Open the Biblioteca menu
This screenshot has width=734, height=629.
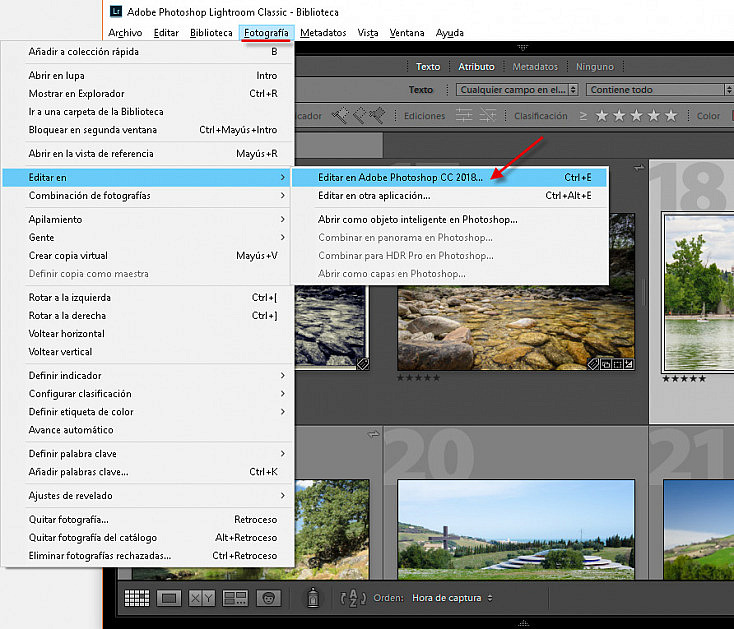[x=211, y=33]
